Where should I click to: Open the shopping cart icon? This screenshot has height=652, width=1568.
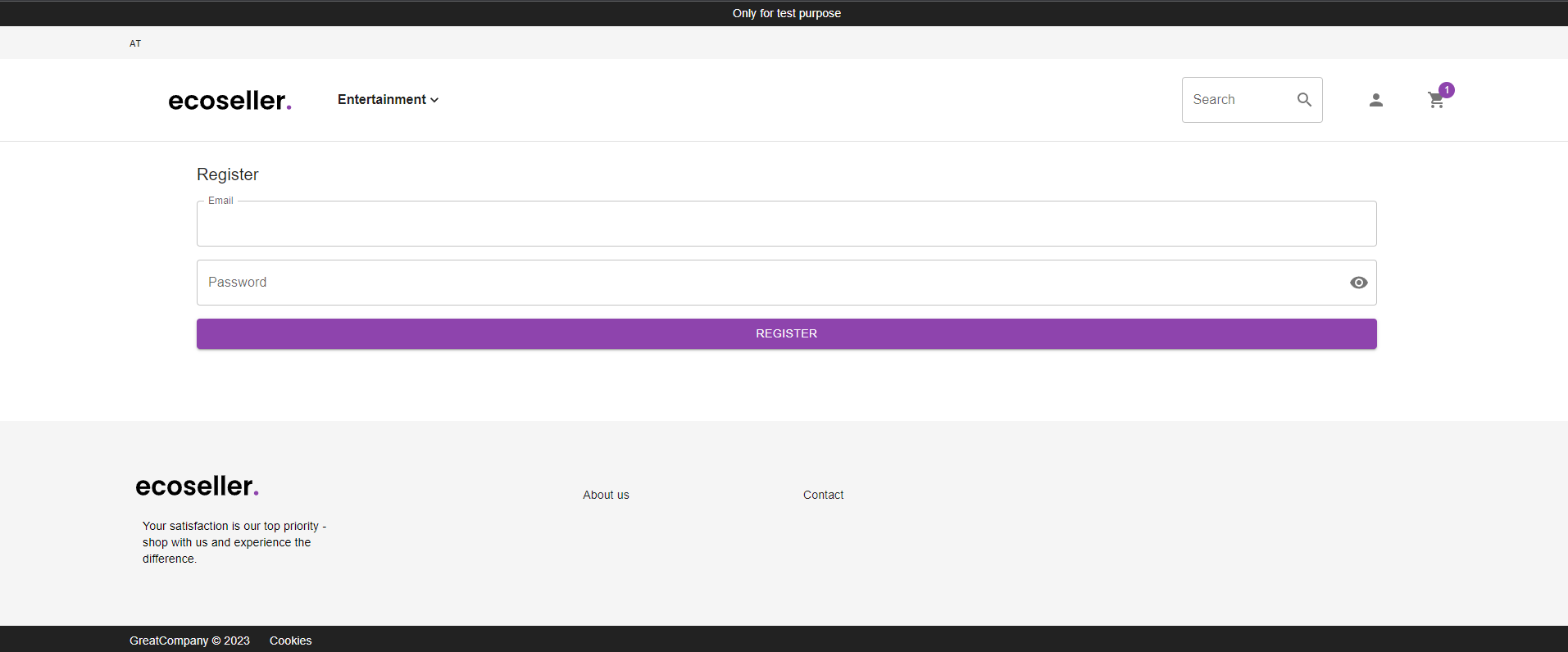[x=1436, y=100]
